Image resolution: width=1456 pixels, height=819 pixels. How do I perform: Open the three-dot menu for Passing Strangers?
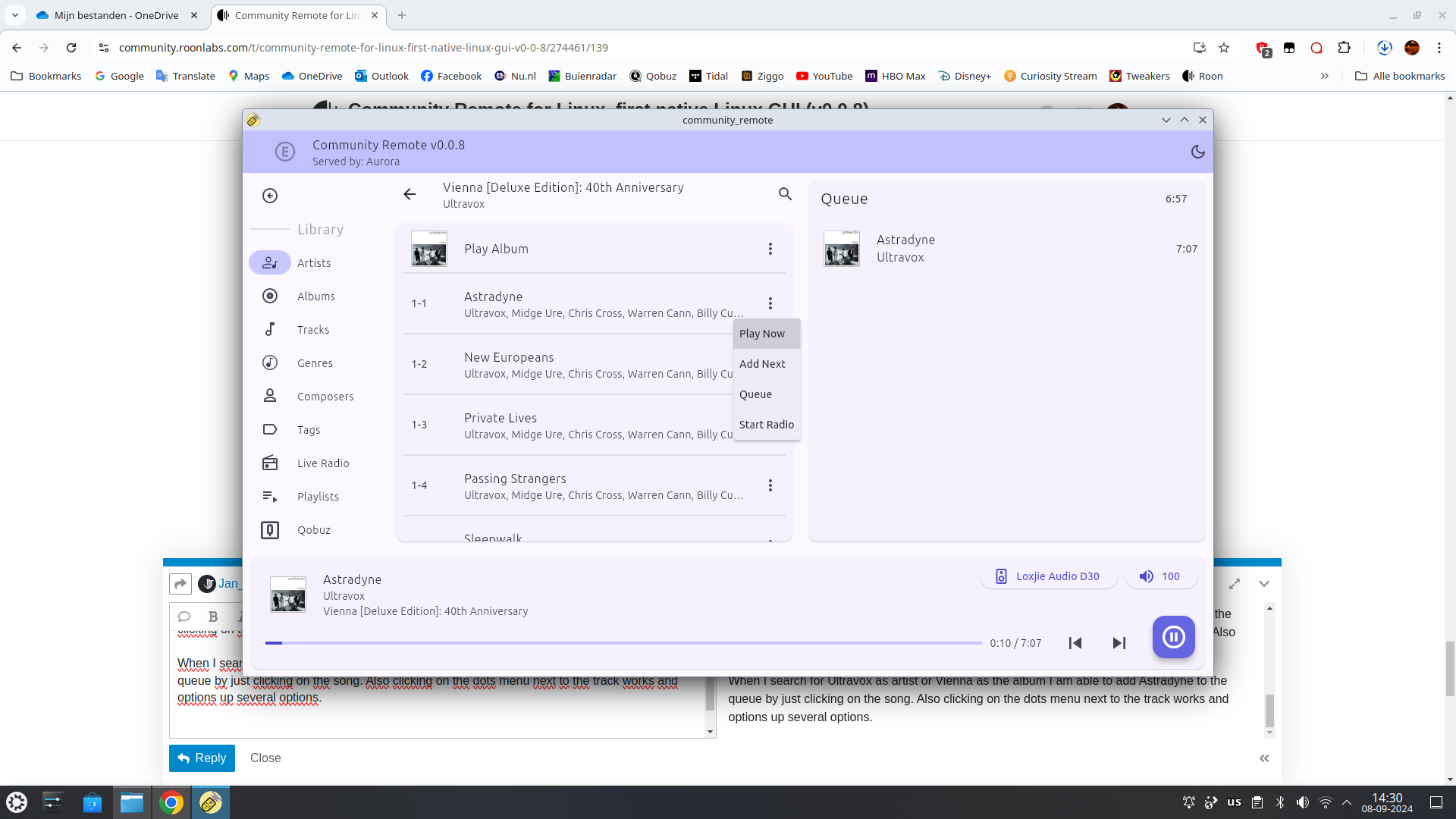click(x=770, y=485)
